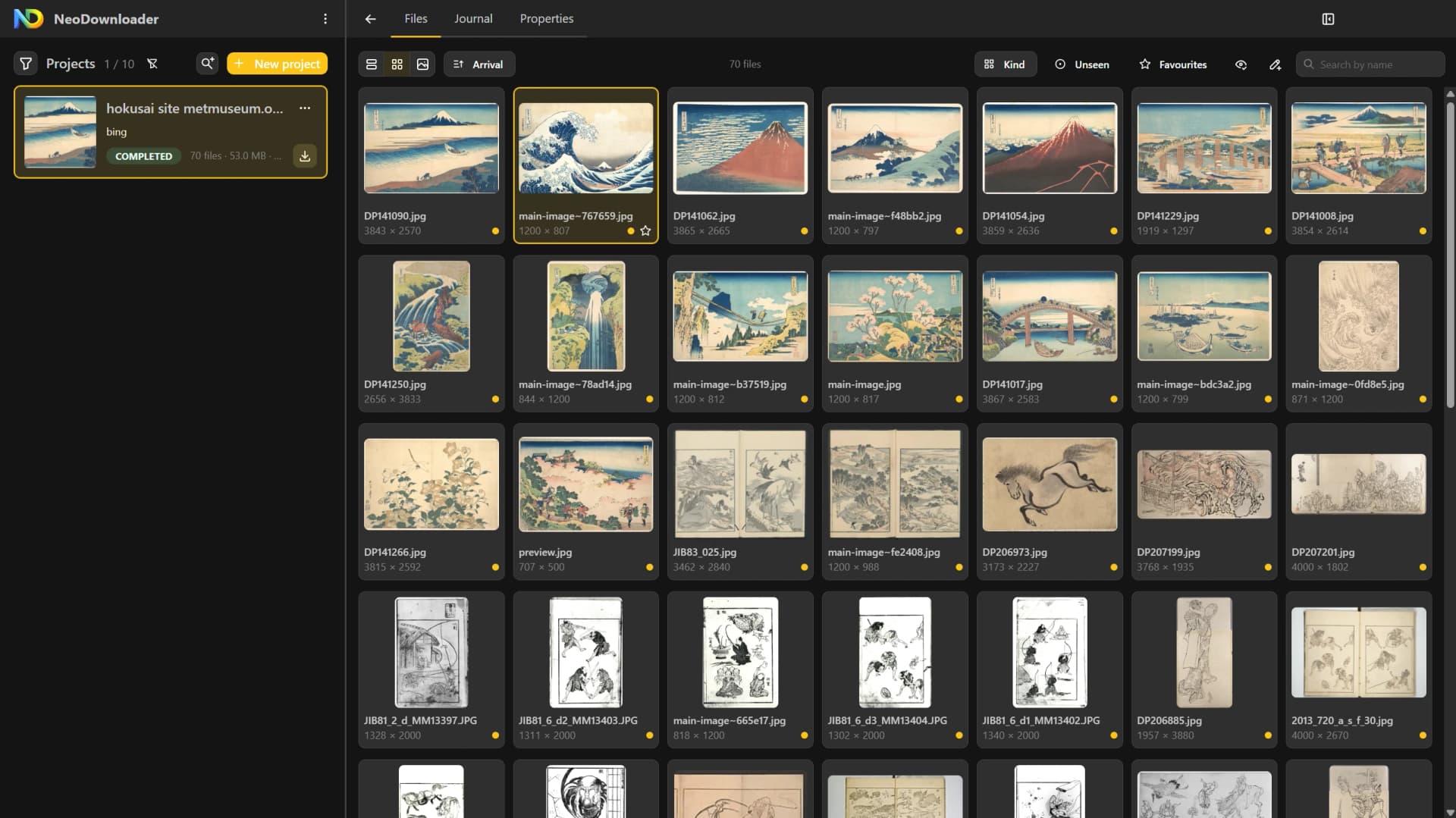1456x818 pixels.
Task: Select the main-image~bdc3a2.jpg thumbnail
Action: tap(1204, 316)
